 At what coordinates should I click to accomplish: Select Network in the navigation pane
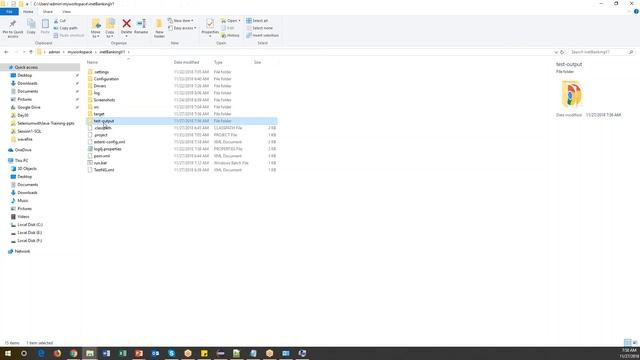pos(22,251)
